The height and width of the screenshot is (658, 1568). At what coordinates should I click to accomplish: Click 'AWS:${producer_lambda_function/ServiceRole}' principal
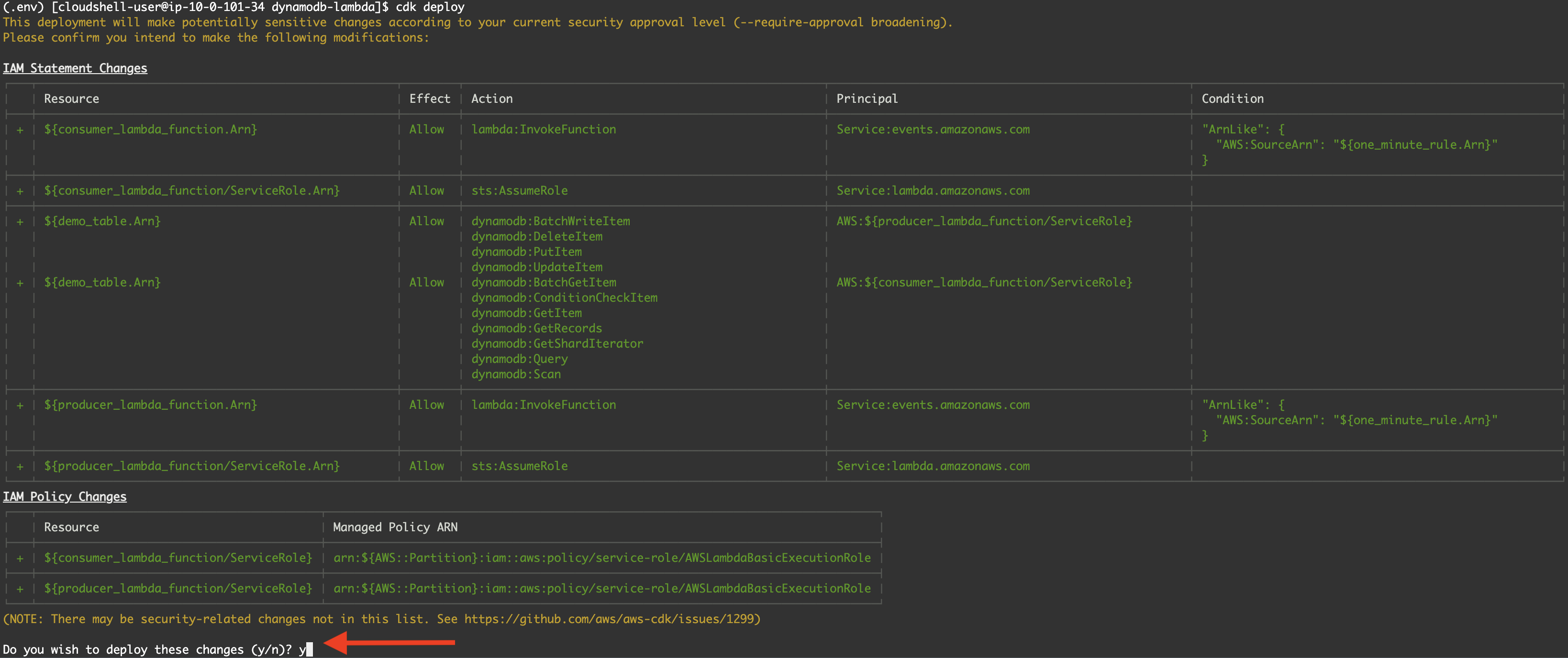click(984, 221)
